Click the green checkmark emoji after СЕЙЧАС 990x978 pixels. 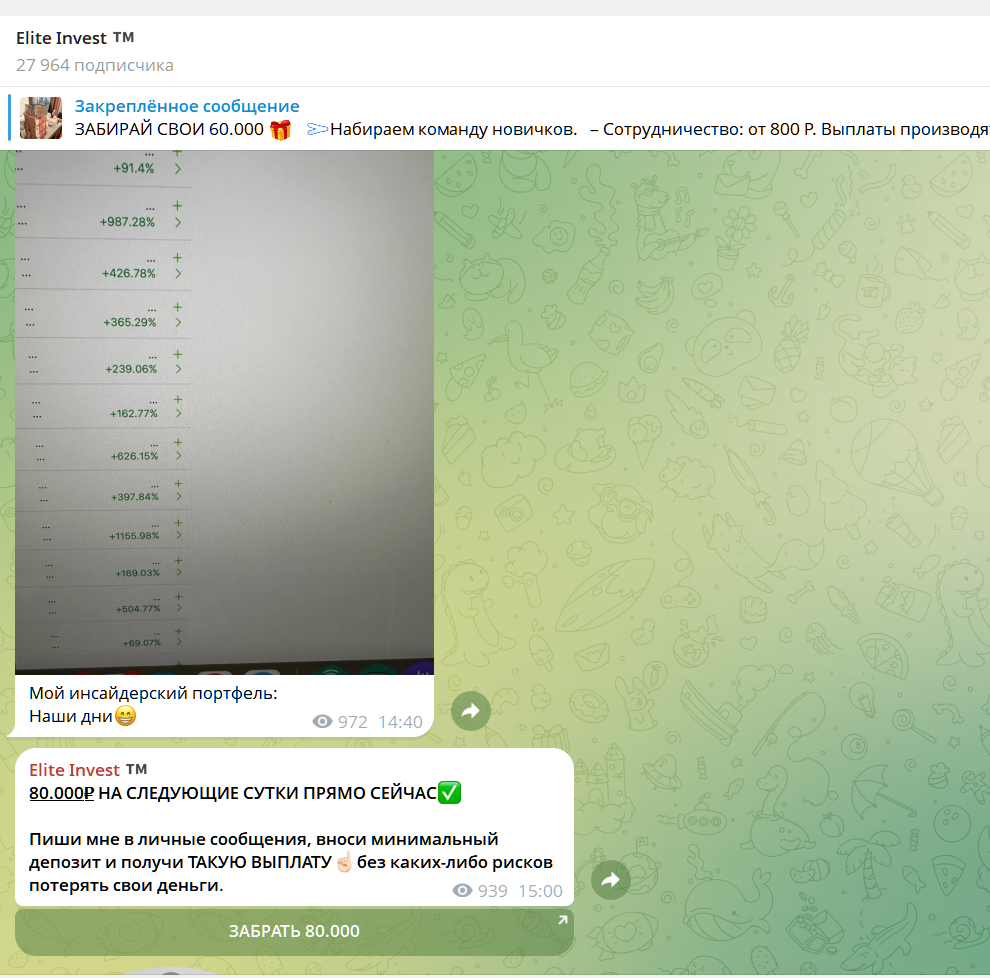[x=450, y=792]
